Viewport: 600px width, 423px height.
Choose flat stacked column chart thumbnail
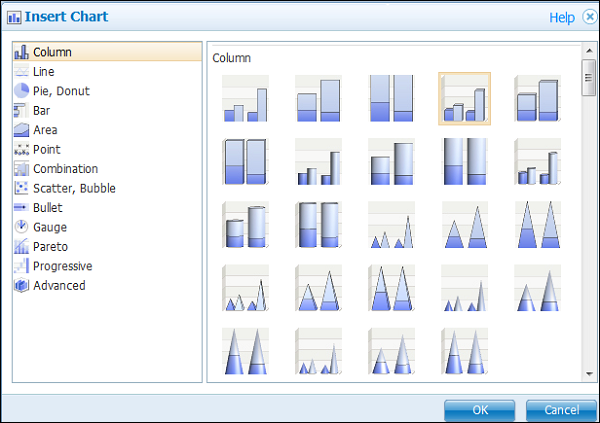(318, 98)
